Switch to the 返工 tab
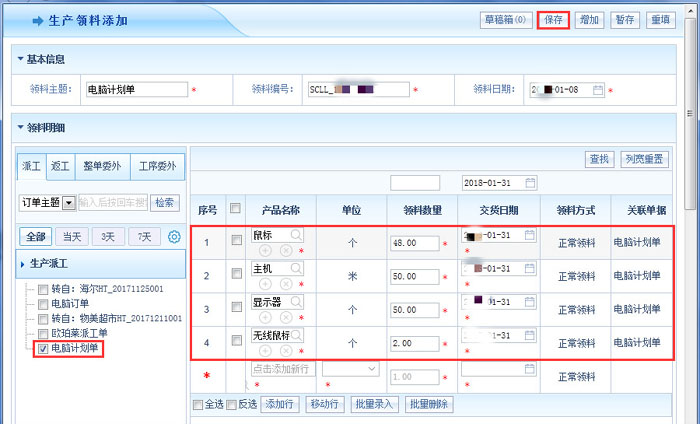The width and height of the screenshot is (700, 424). coord(60,166)
